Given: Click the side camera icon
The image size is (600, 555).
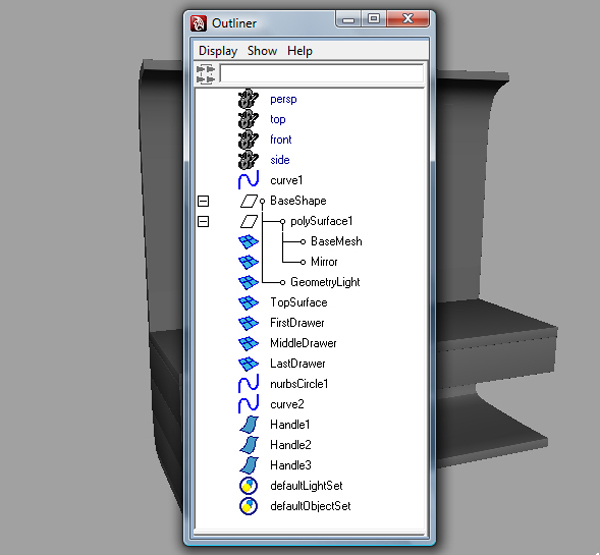Looking at the screenshot, I should pyautogui.click(x=248, y=160).
